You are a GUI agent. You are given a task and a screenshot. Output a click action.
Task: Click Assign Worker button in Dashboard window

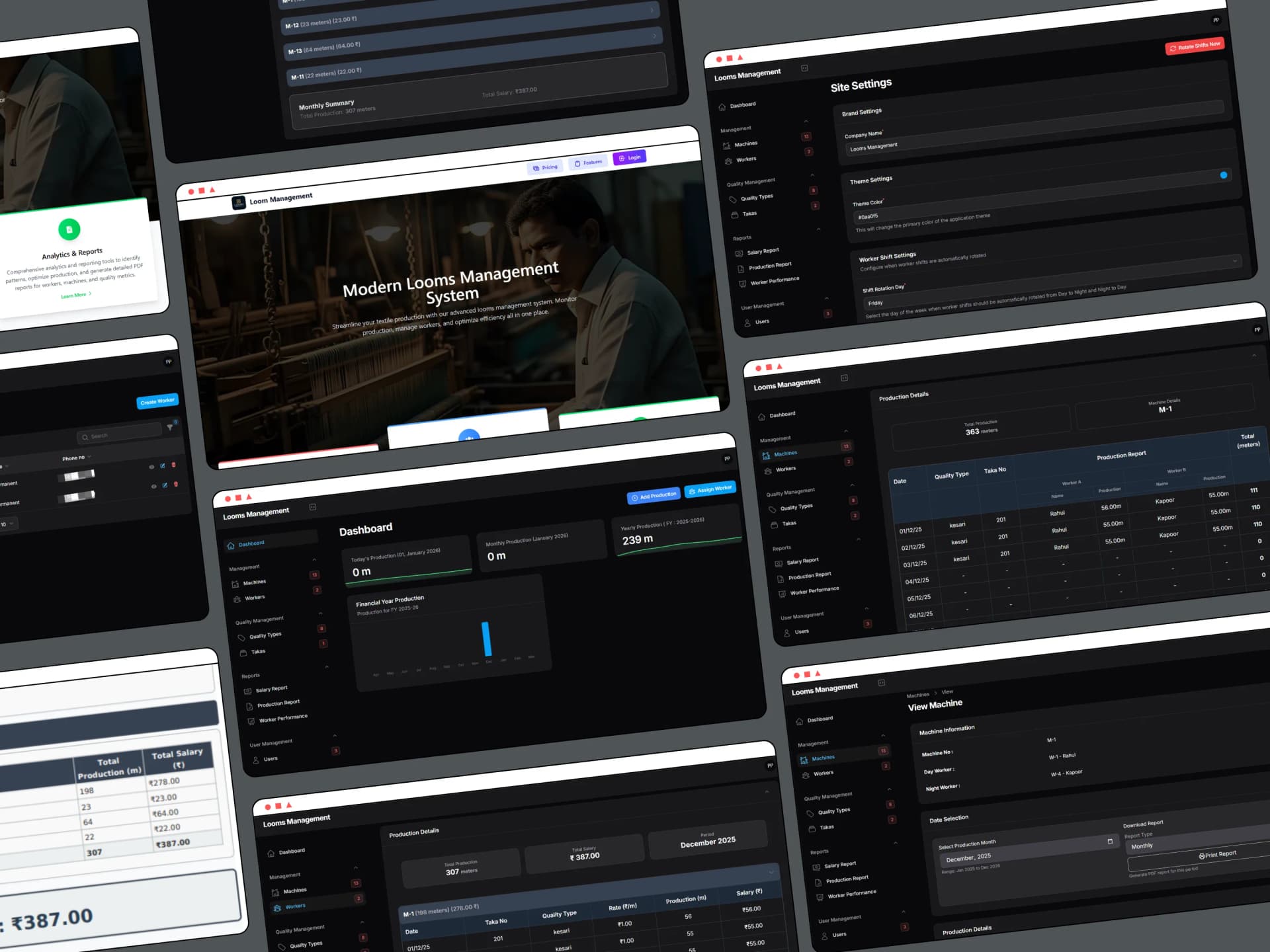(x=710, y=490)
